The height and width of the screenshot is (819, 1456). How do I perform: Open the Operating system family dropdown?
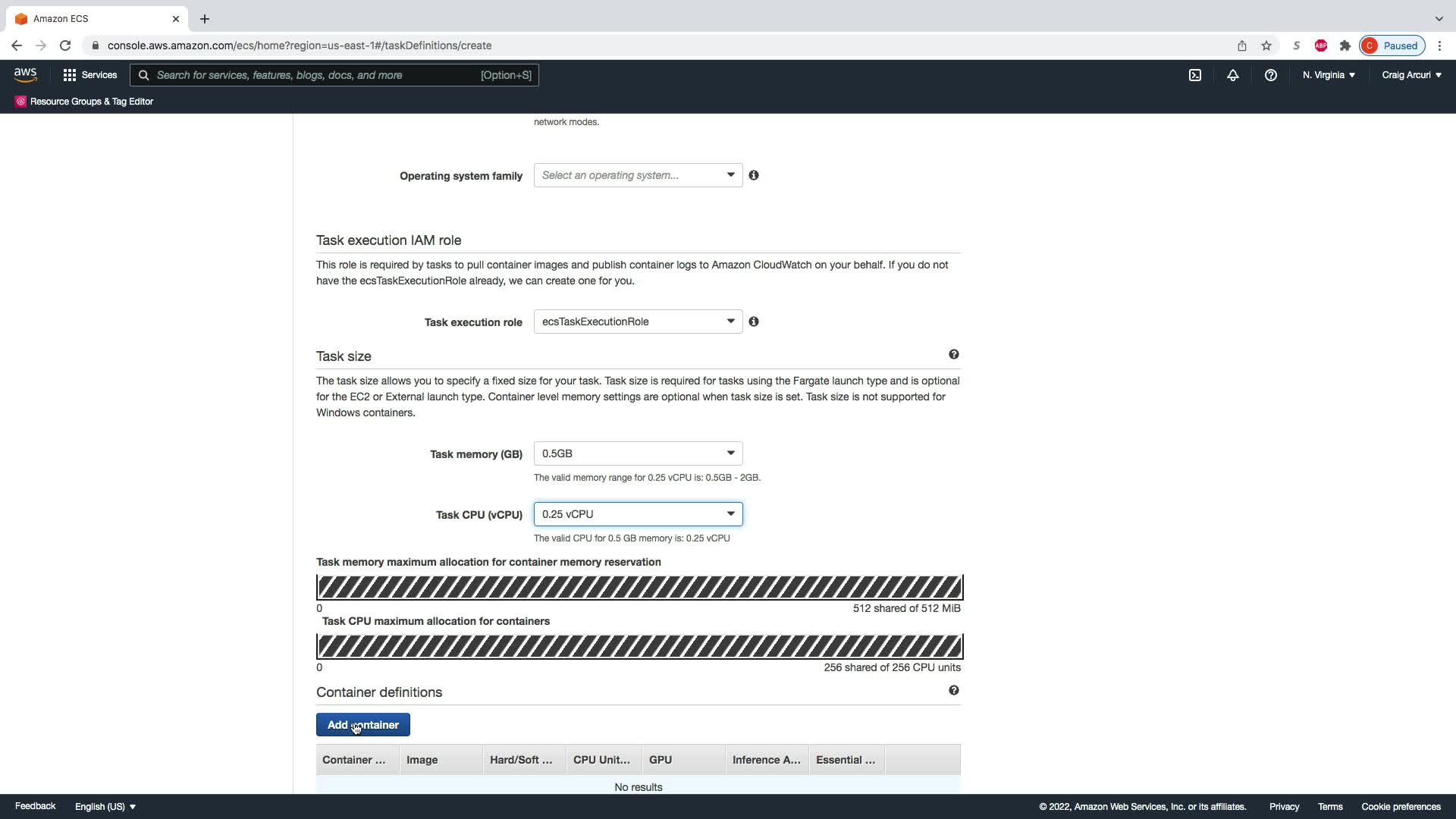638,175
